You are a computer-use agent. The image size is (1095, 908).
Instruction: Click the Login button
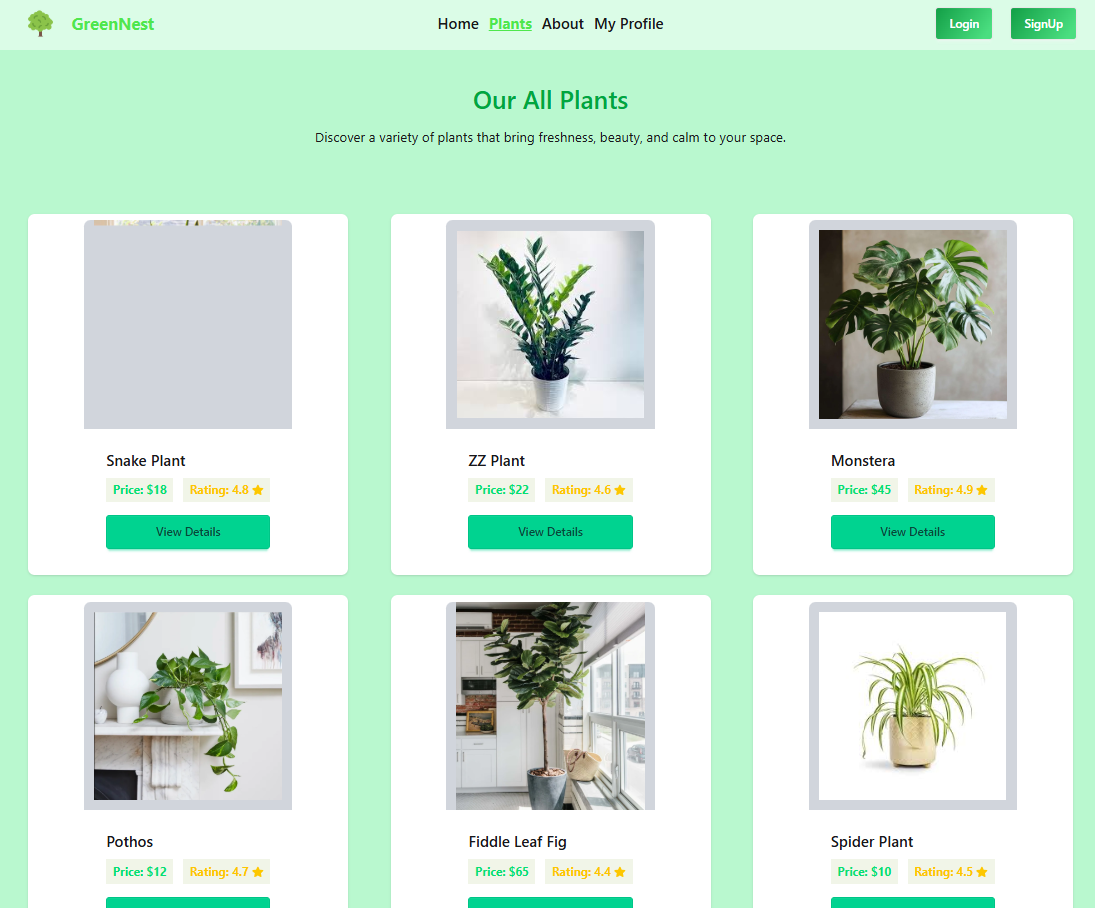964,24
